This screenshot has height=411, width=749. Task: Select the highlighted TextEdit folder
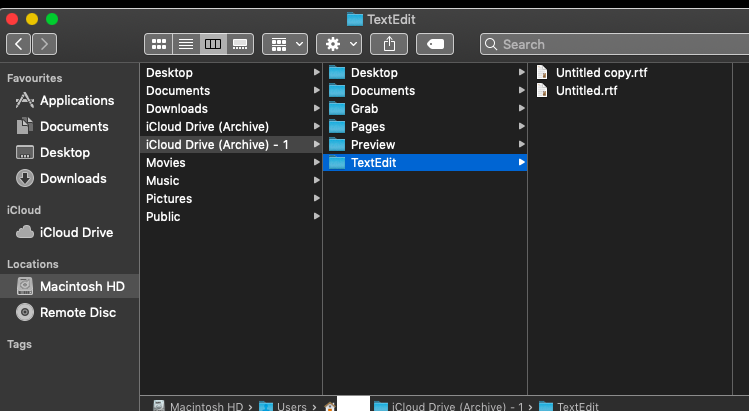pos(425,162)
